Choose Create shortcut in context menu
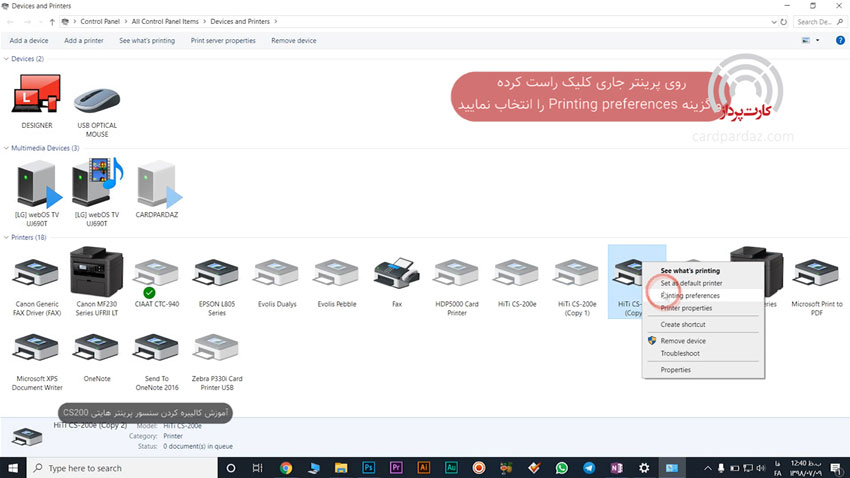Viewport: 850px width, 478px height. pos(703,324)
